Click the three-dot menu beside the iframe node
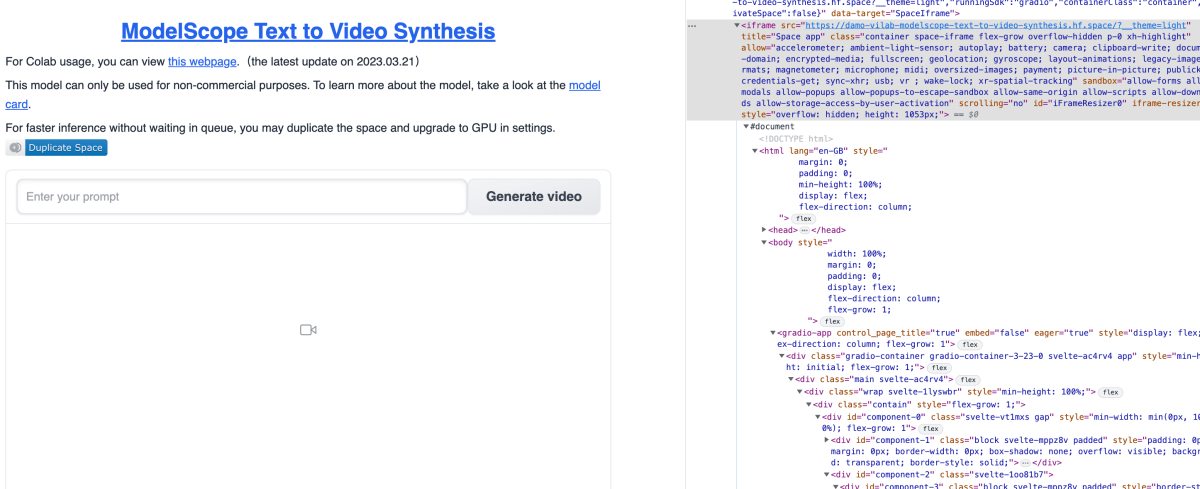1200x489 pixels. (693, 24)
